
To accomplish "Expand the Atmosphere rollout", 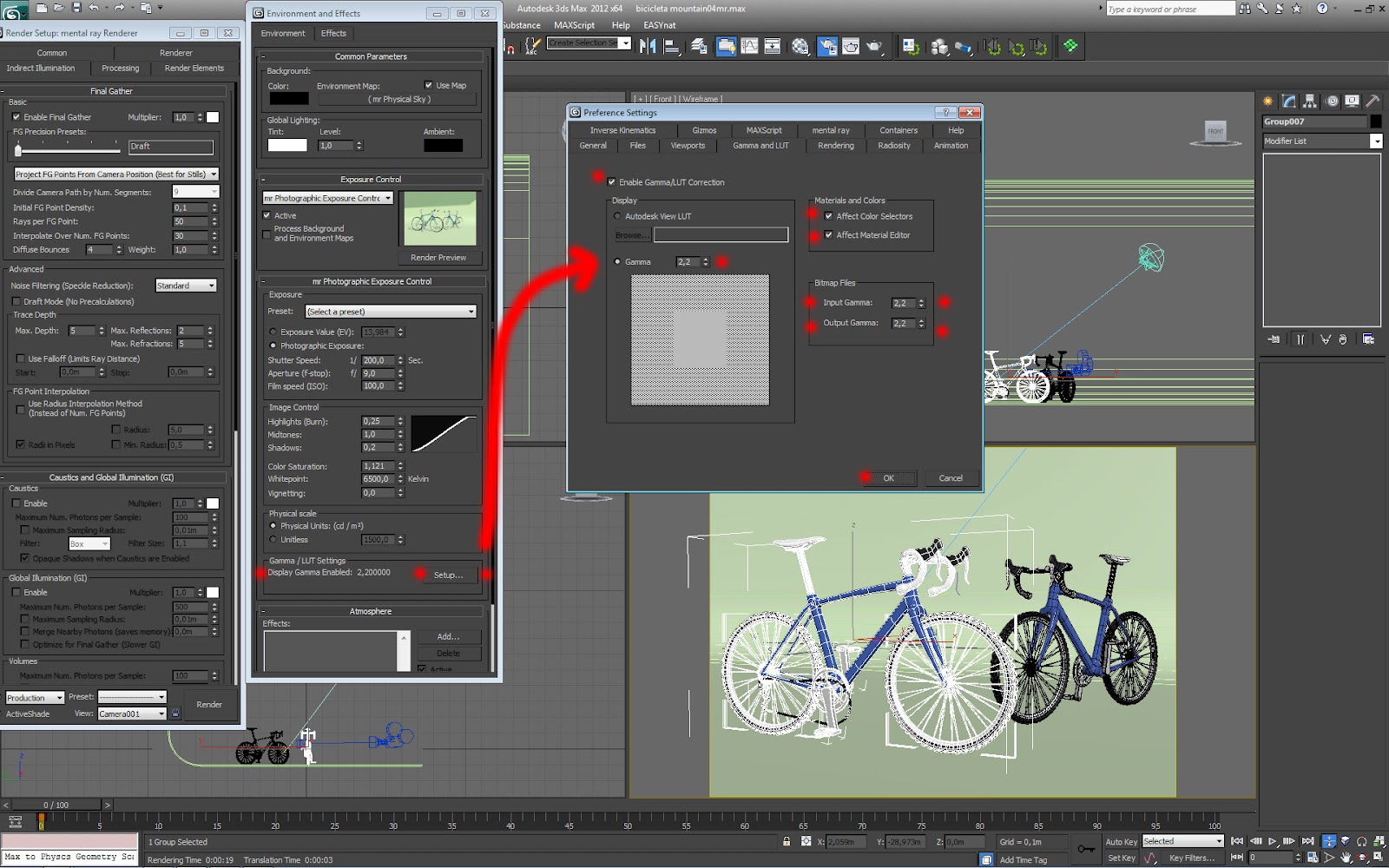I will click(371, 611).
